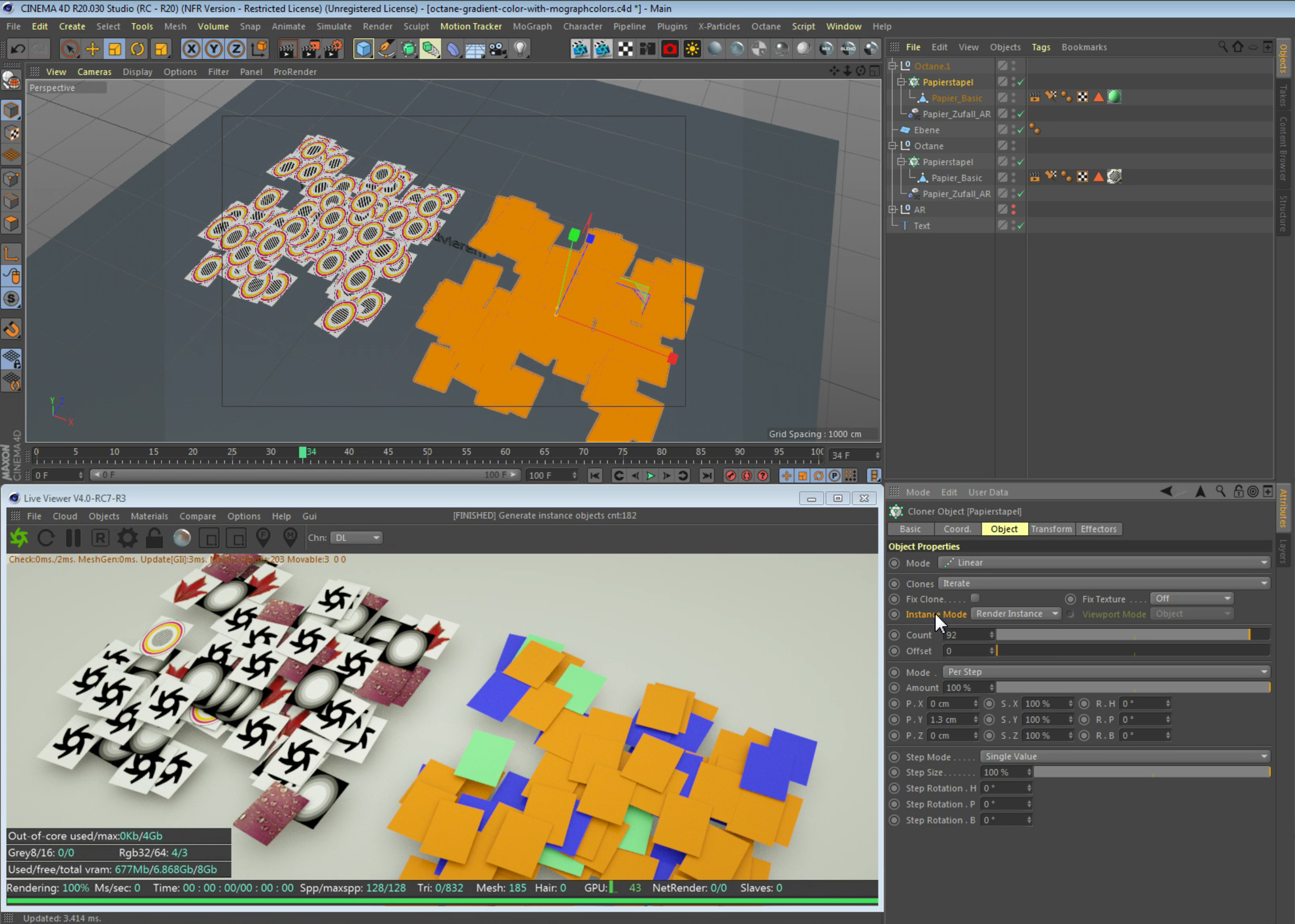Select the Rotate tool icon
Screen dimensions: 1295x924
pyautogui.click(x=137, y=49)
